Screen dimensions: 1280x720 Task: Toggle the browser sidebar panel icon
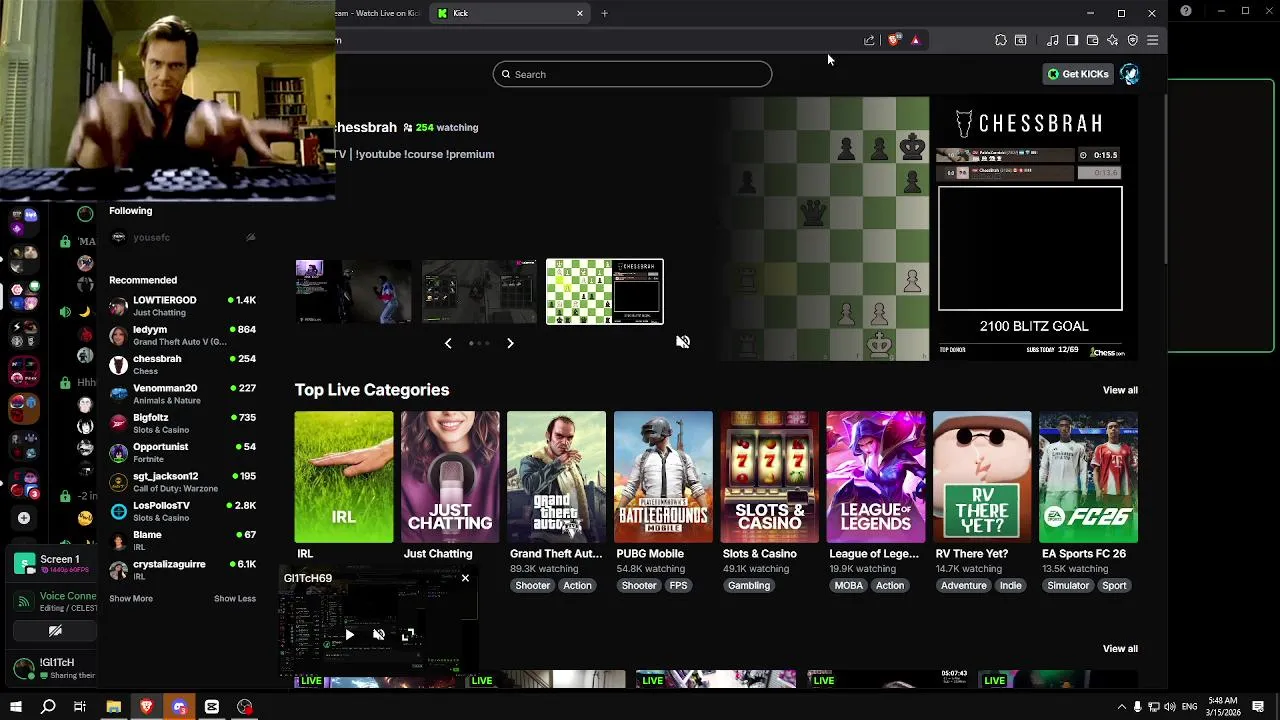click(1072, 40)
